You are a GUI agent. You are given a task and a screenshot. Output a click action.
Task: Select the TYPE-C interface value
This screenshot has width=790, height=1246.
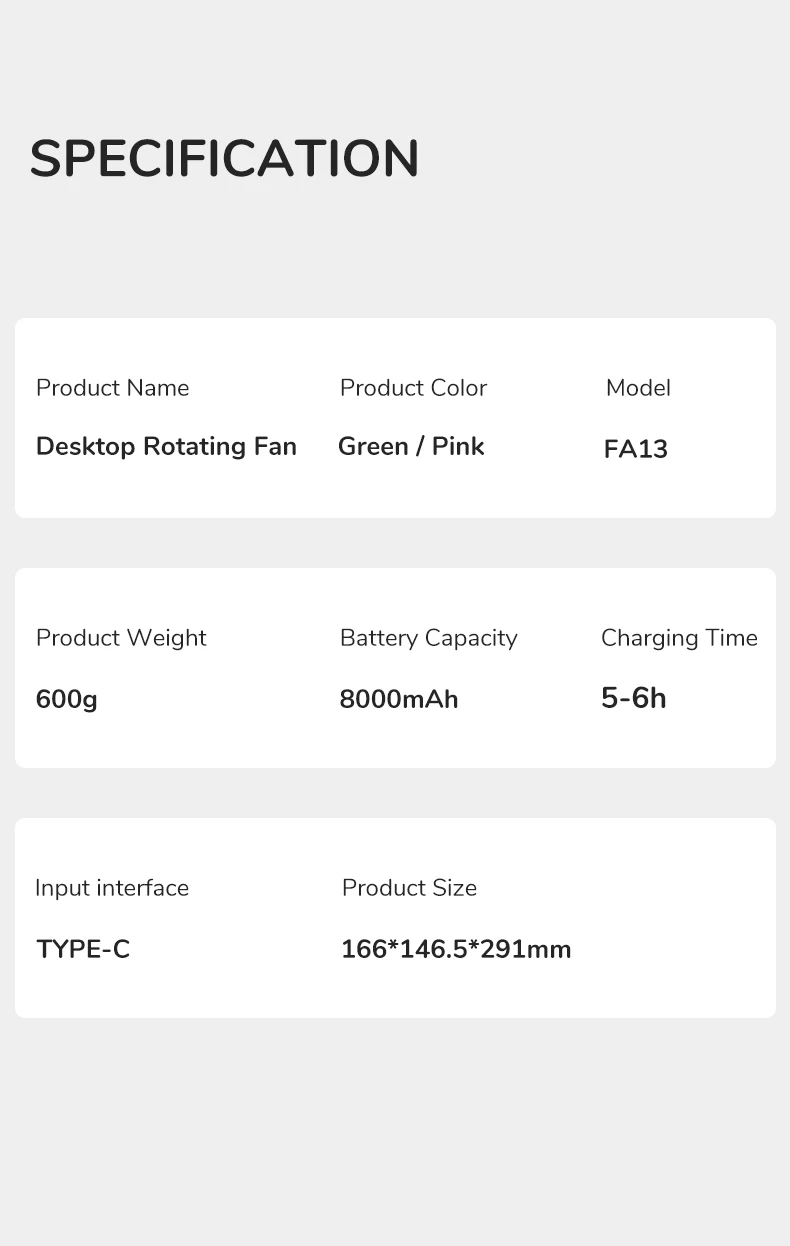83,949
